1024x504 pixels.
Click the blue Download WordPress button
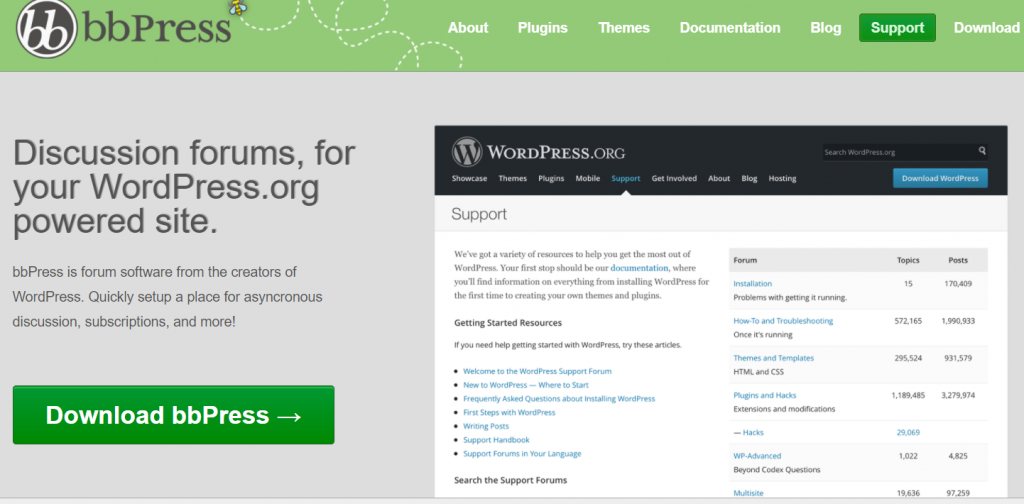940,178
